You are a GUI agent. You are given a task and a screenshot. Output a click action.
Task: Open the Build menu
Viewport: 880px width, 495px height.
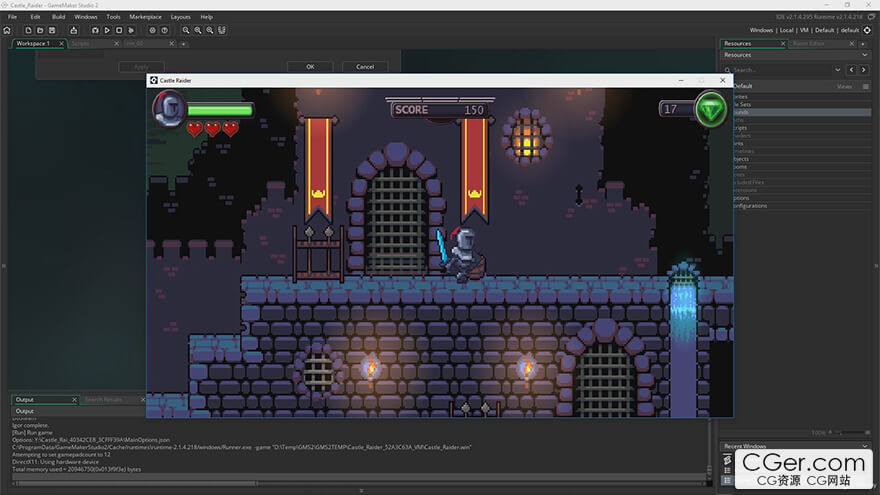tap(58, 17)
